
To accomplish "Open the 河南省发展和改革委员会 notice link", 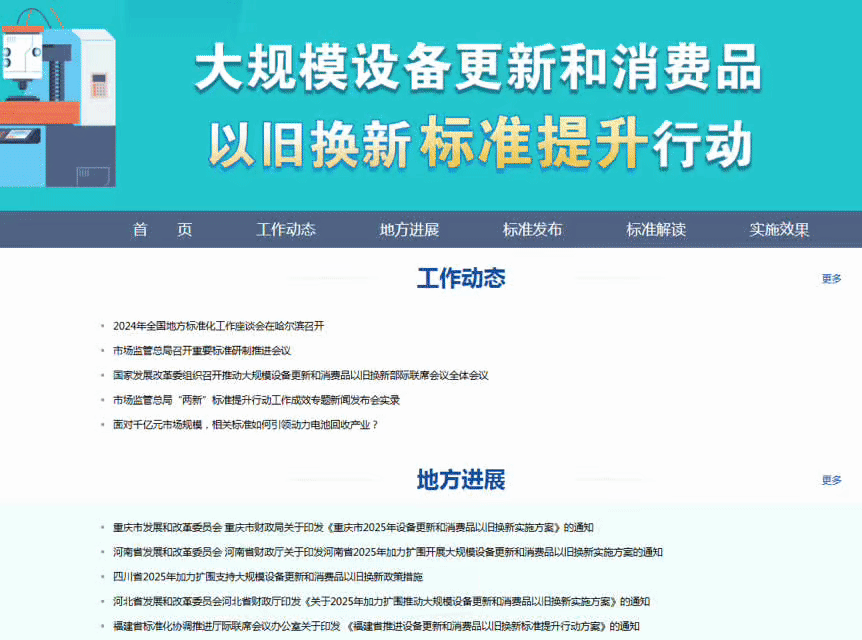I will [388, 552].
